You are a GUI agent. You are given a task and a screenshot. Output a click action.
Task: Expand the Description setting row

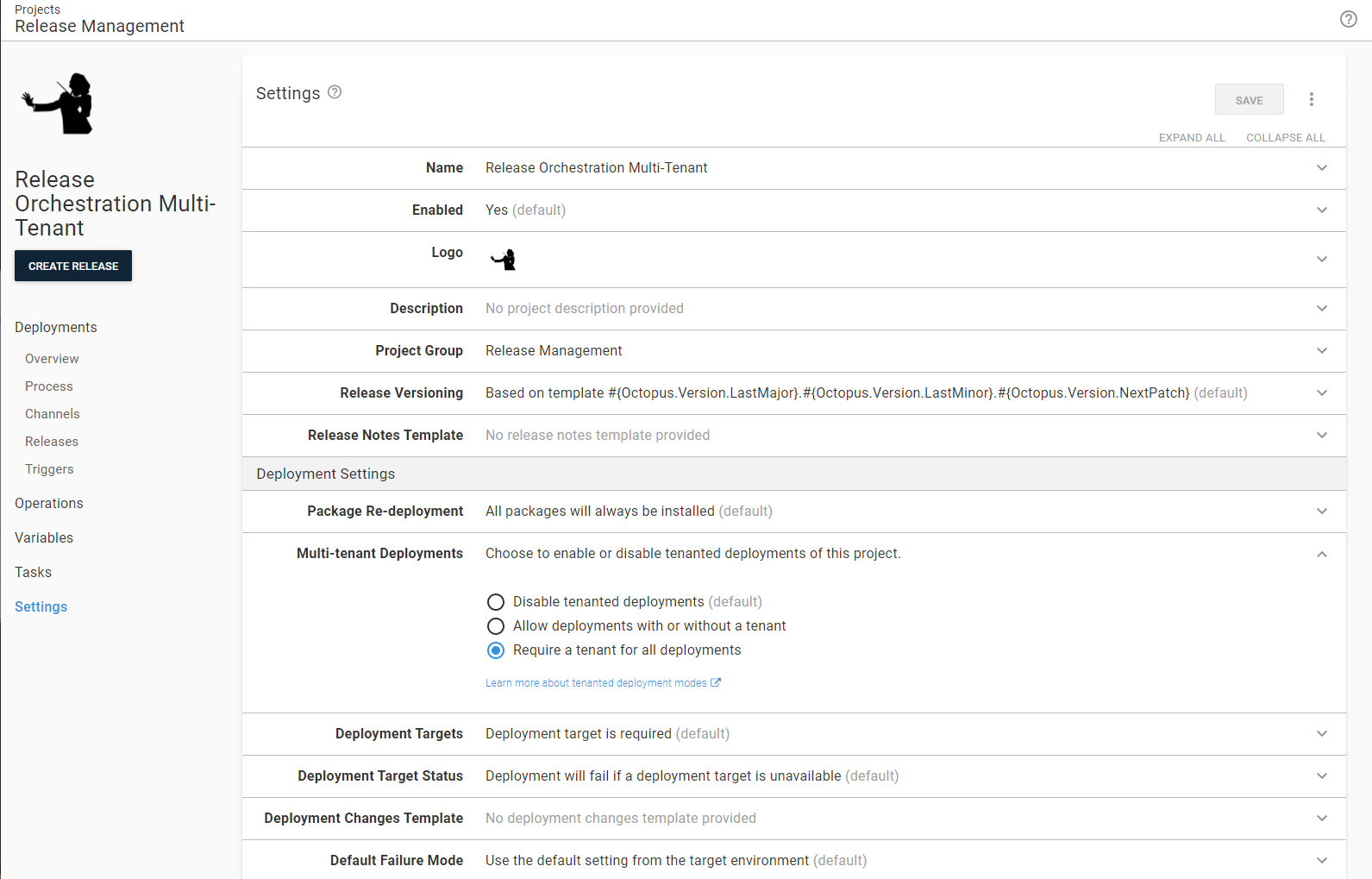click(x=1322, y=309)
